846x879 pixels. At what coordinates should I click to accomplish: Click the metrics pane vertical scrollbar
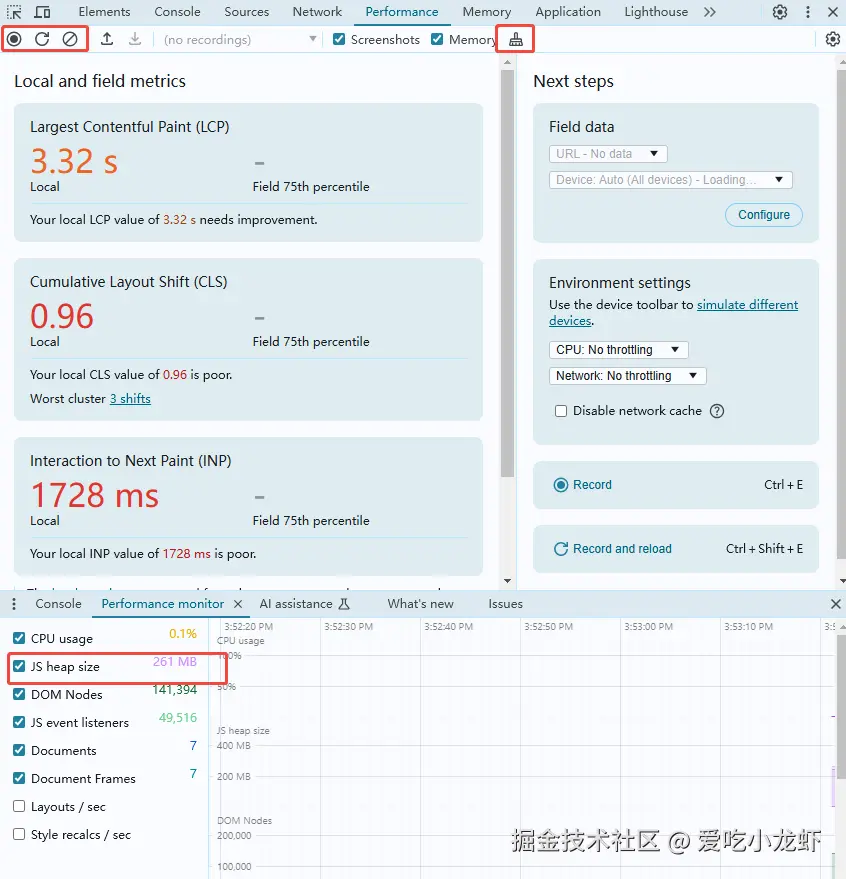click(507, 273)
